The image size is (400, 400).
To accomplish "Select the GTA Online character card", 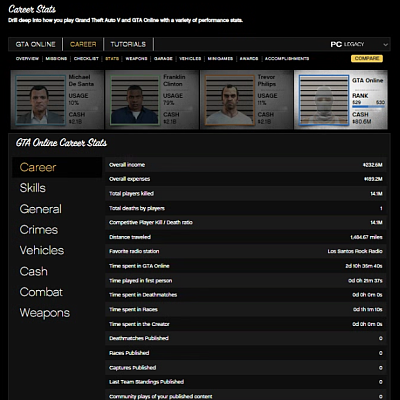I will click(341, 100).
